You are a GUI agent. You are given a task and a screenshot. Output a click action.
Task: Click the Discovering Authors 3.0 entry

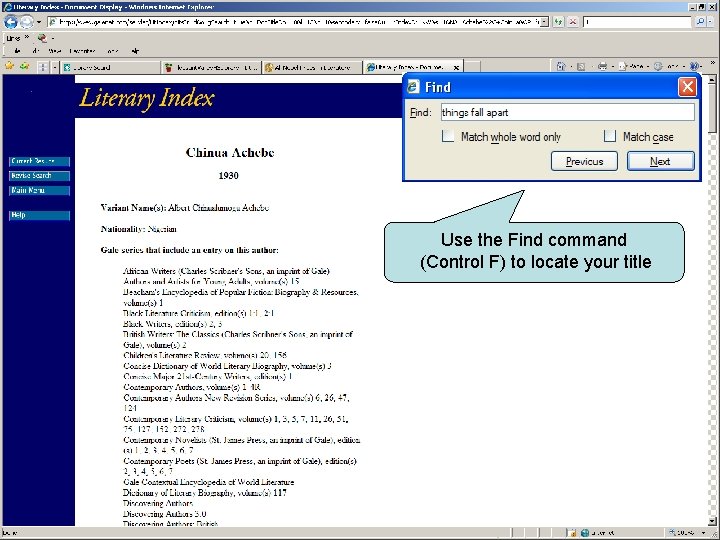pos(164,514)
